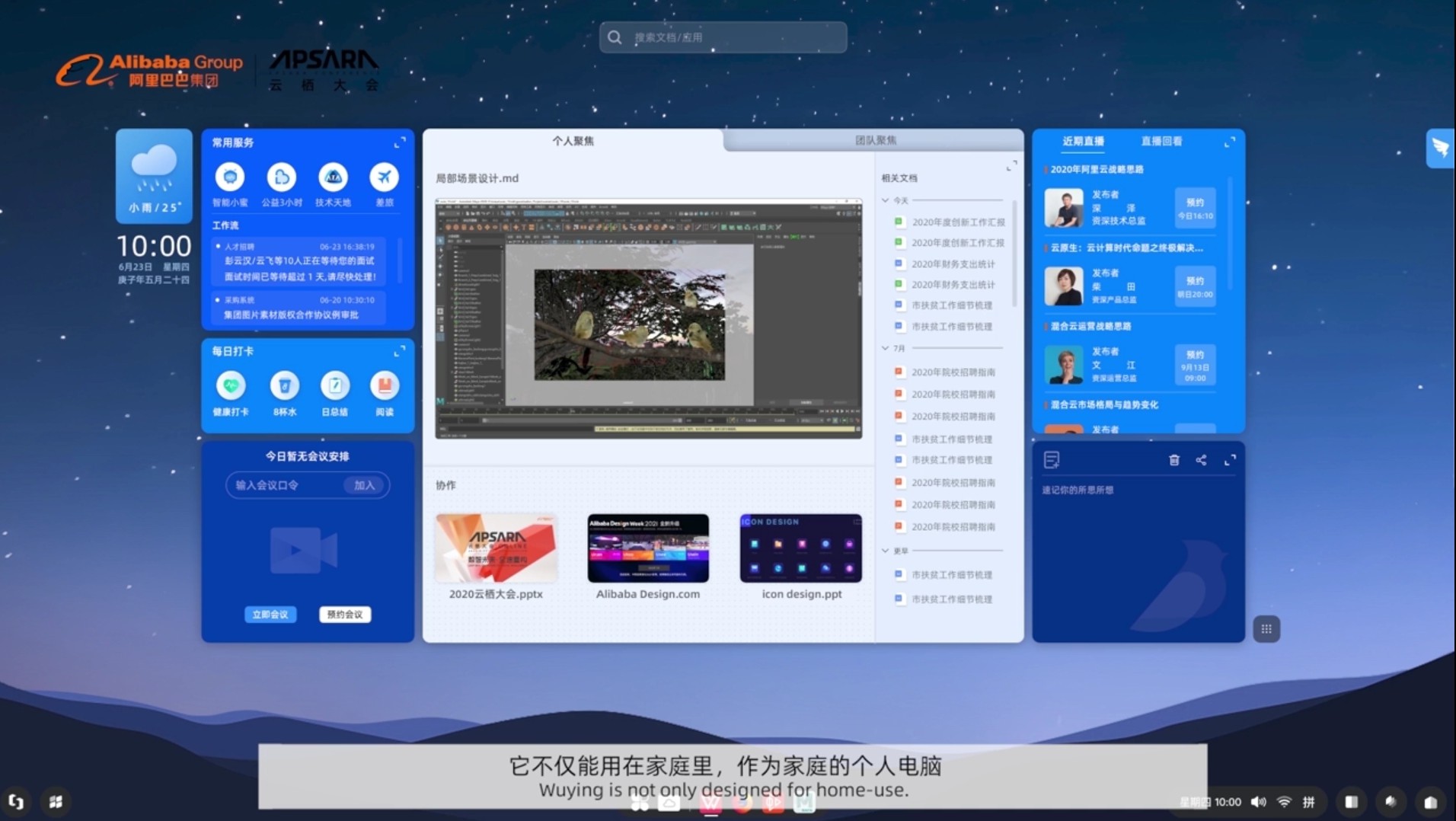Switch to the 团队聚焦 tab
This screenshot has width=1456, height=821.
tap(875, 140)
